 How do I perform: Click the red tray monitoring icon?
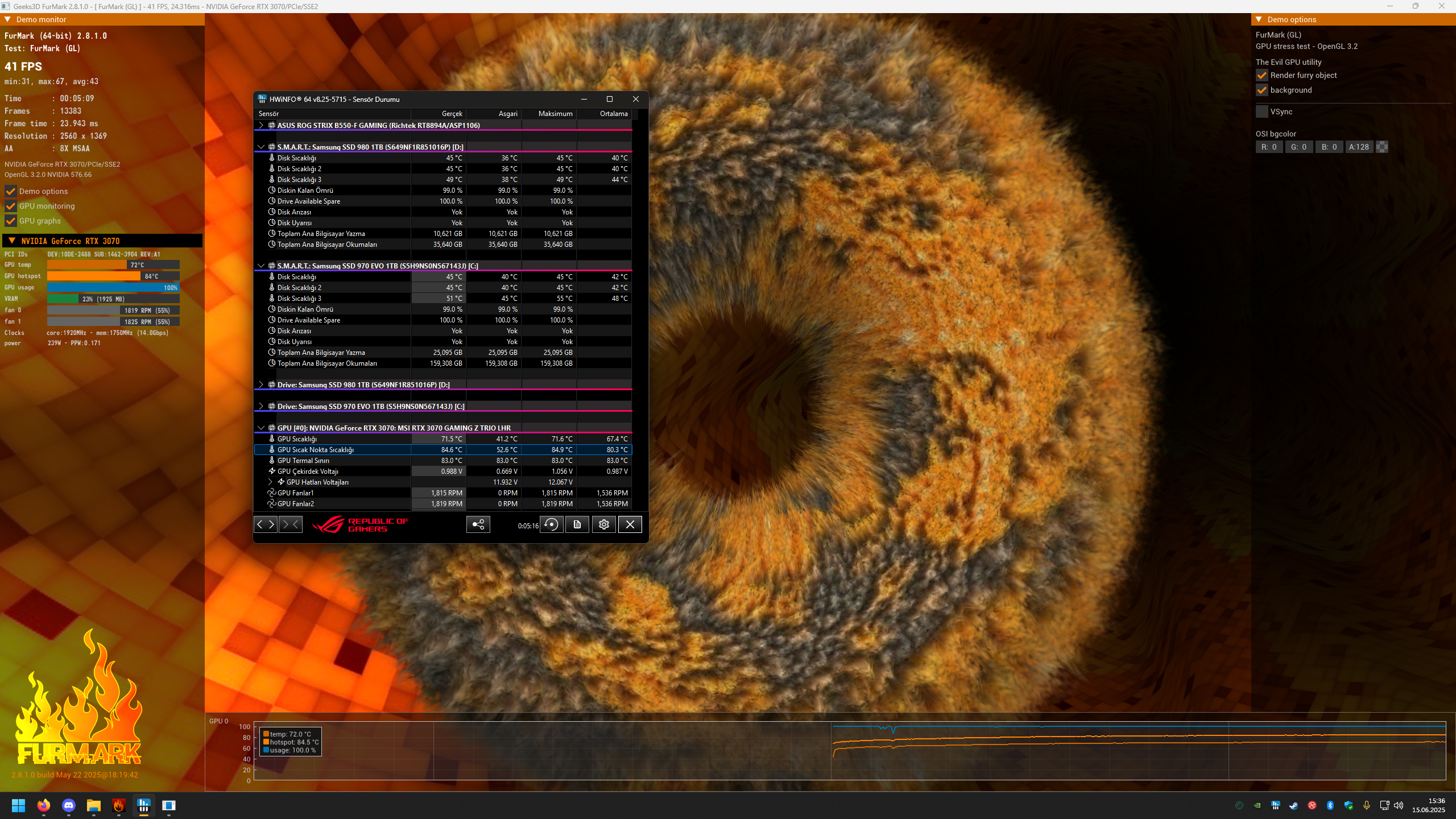point(1312,805)
